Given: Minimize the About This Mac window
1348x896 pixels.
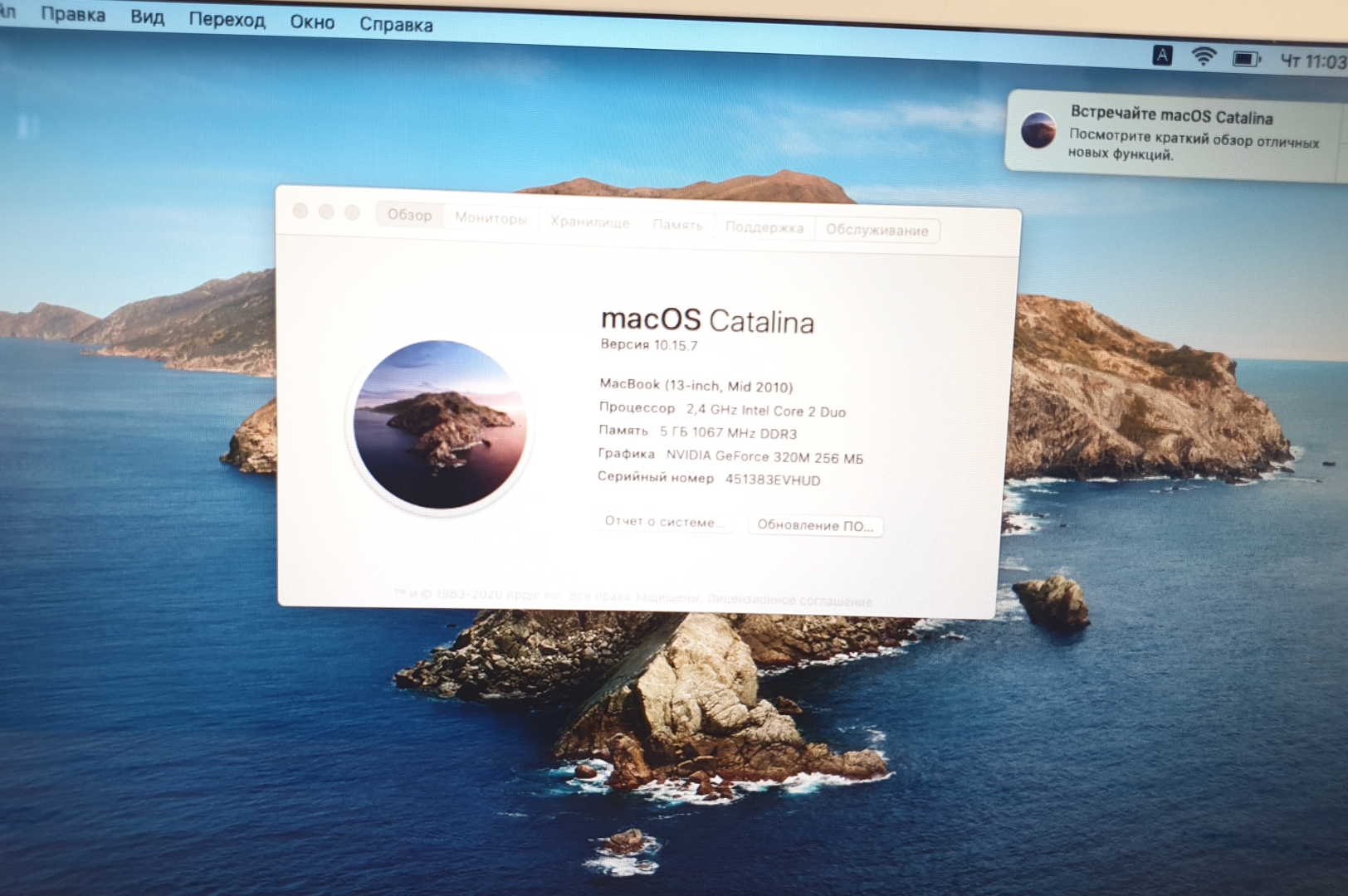Looking at the screenshot, I should (x=326, y=212).
